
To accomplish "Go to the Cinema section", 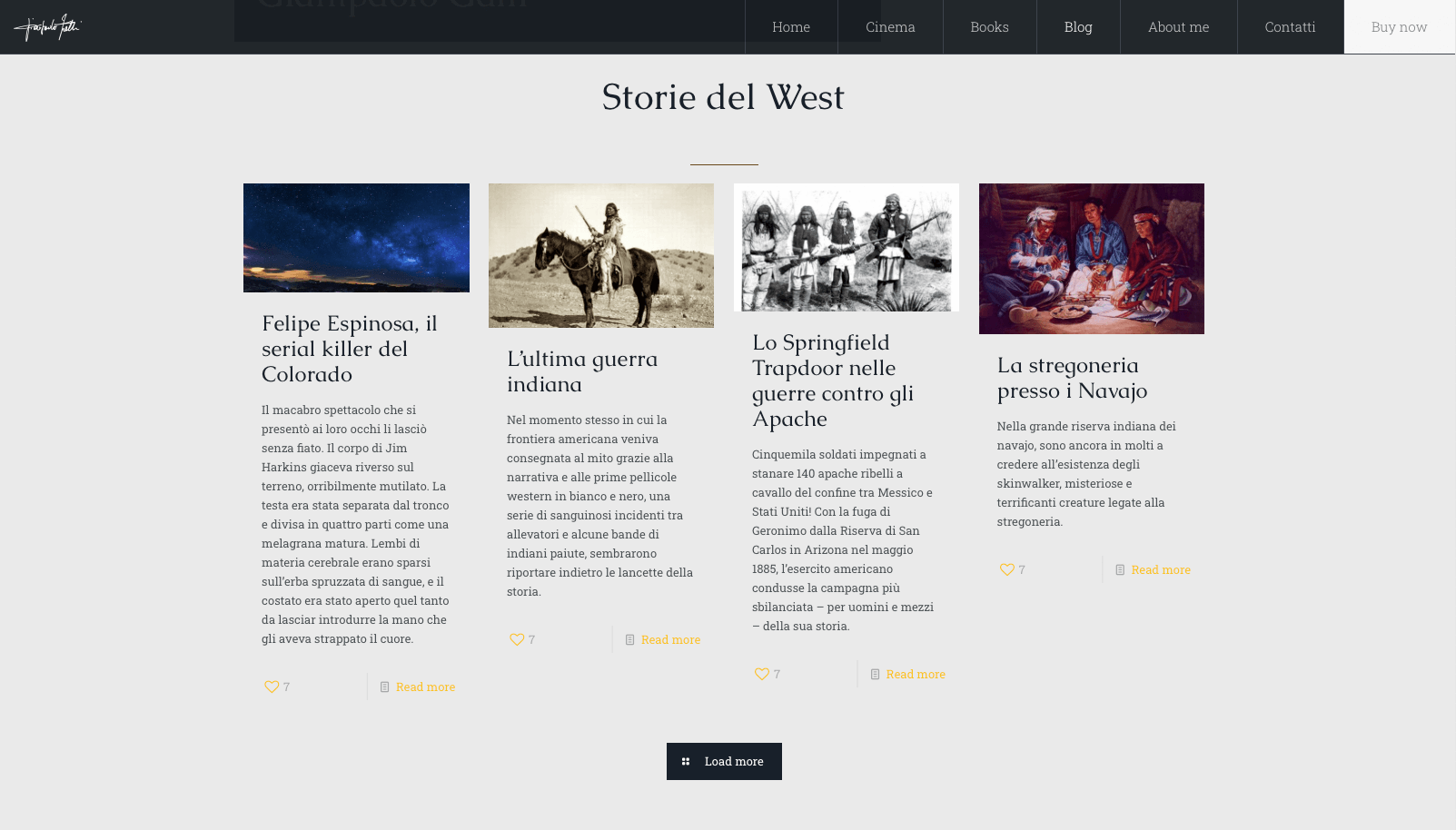I will point(890,27).
